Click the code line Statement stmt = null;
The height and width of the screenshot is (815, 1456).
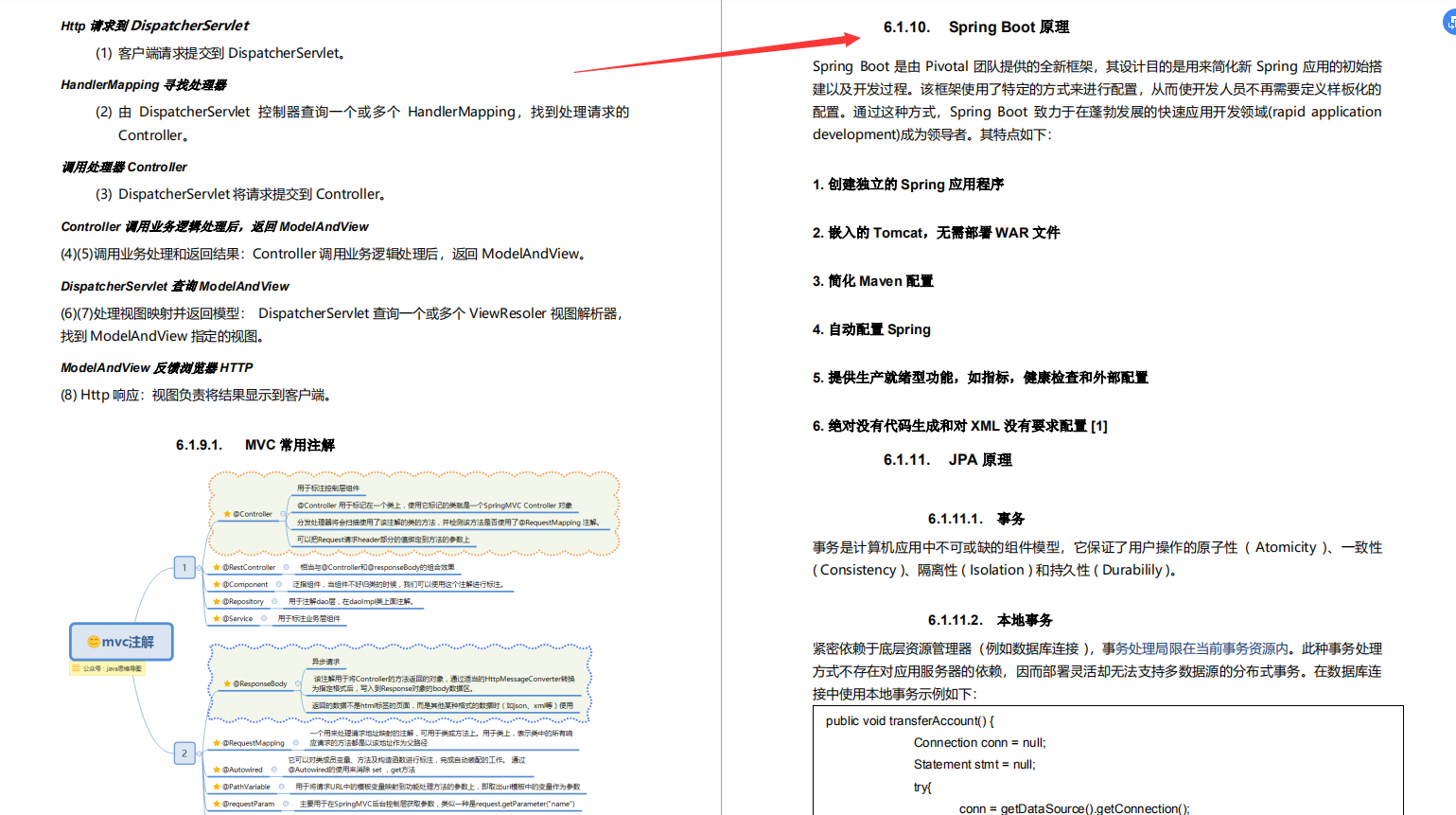pyautogui.click(x=974, y=765)
